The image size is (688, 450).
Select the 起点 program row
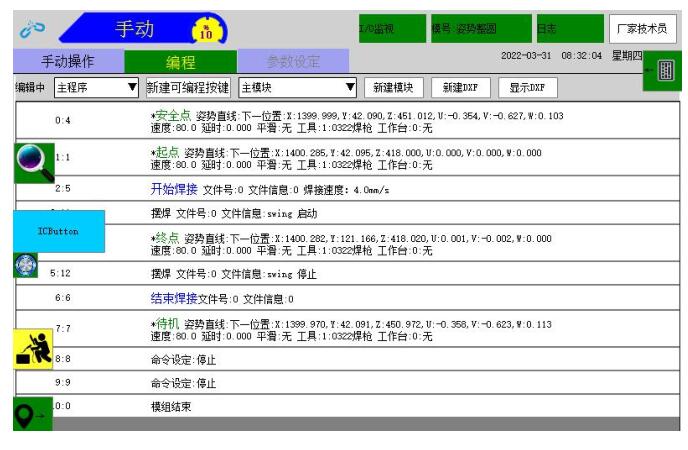pyautogui.click(x=348, y=157)
